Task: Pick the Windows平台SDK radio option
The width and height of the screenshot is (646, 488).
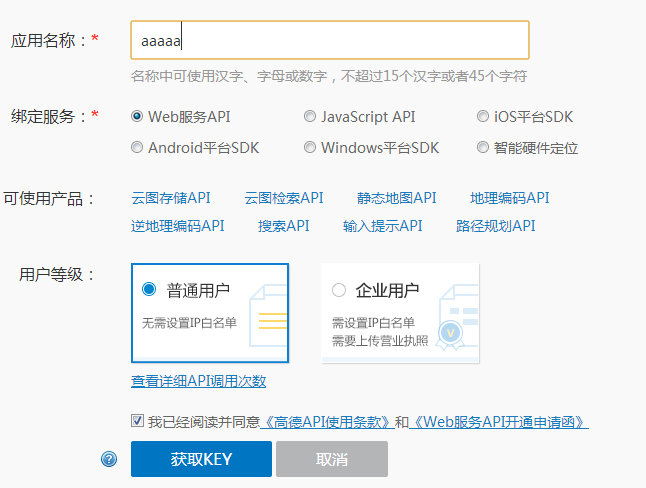Action: click(310, 147)
